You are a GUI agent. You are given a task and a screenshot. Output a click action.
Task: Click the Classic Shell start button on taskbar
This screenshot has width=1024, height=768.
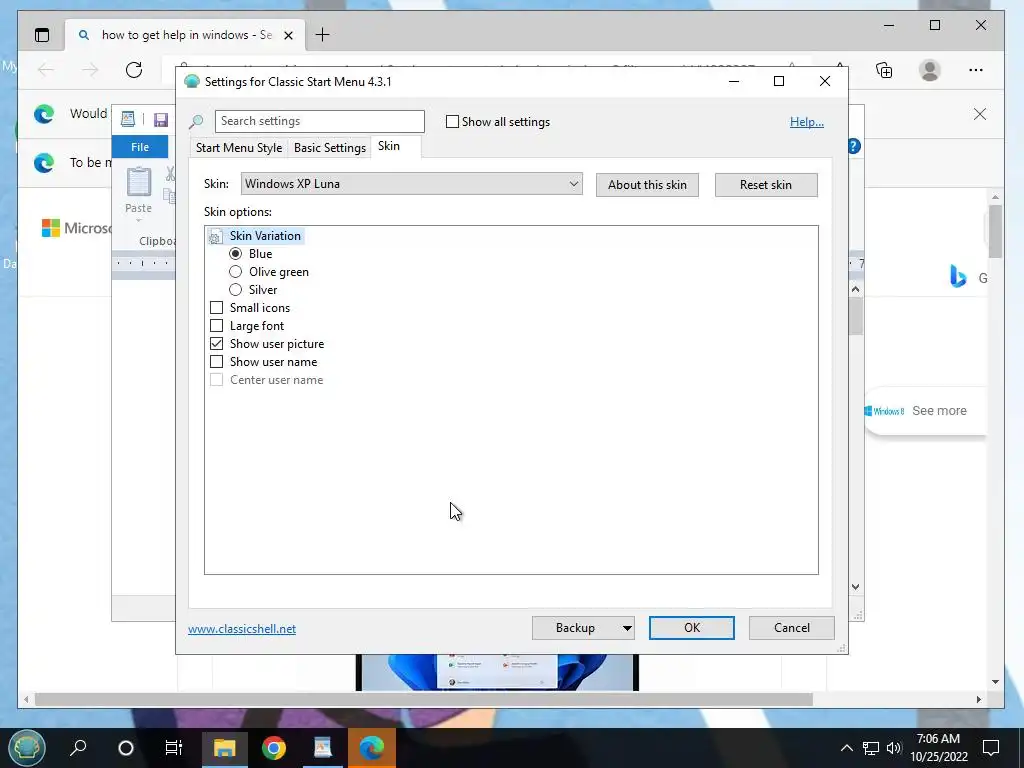[27, 748]
